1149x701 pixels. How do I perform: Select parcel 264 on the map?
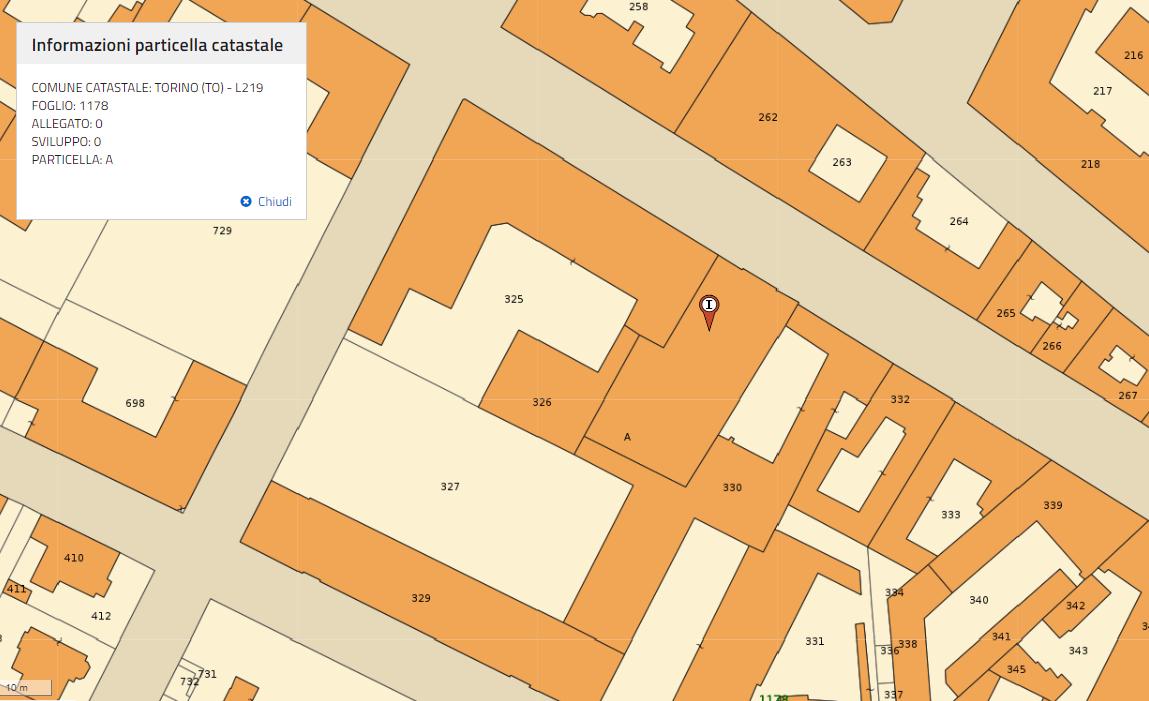pyautogui.click(x=958, y=222)
